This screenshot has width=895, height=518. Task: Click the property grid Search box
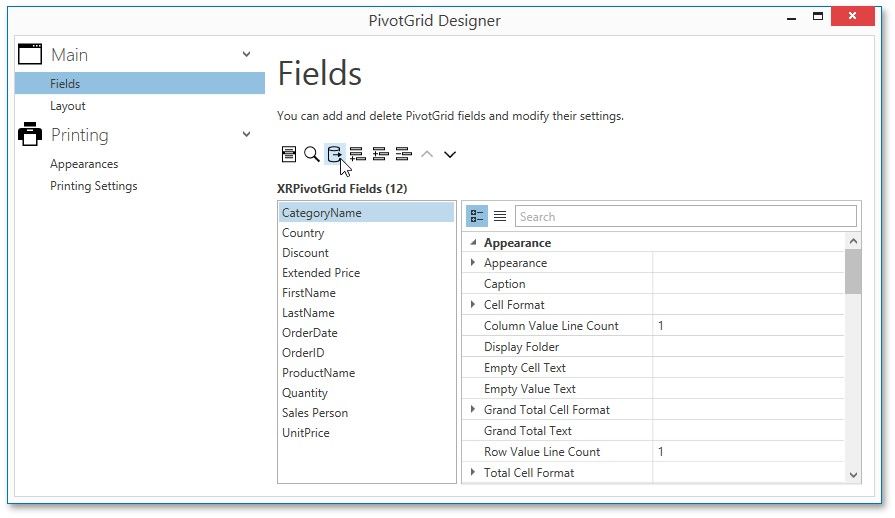pyautogui.click(x=685, y=216)
